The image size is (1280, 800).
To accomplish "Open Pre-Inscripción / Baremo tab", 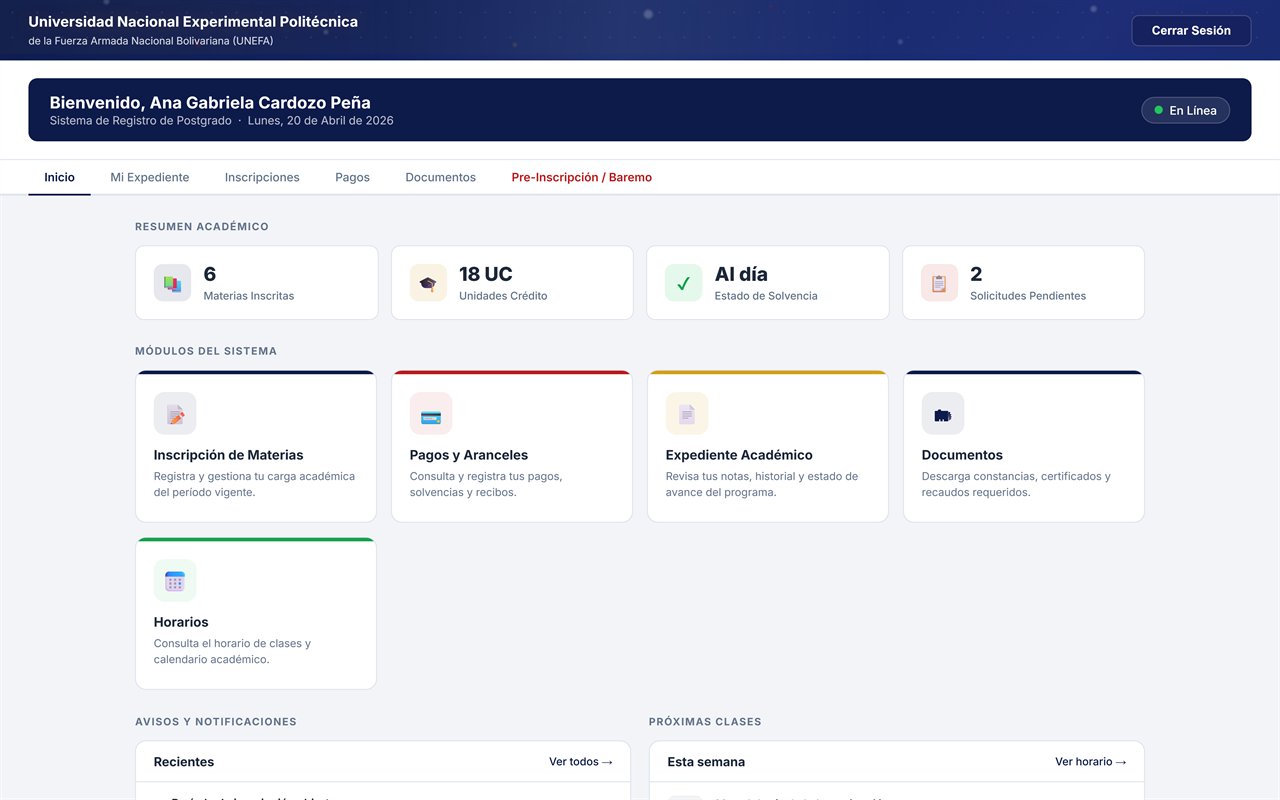I will (582, 177).
